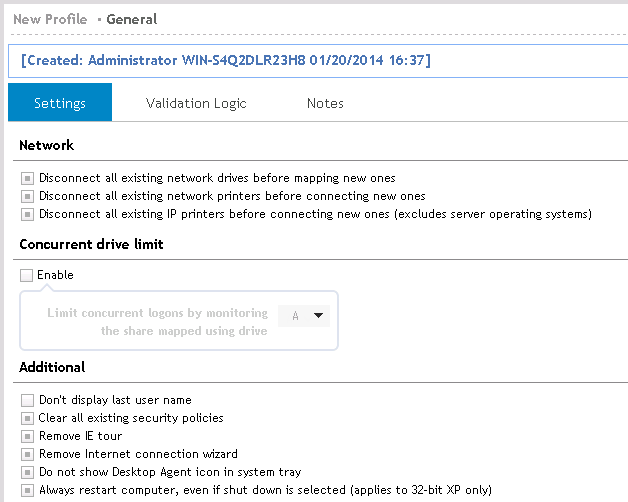Image resolution: width=628 pixels, height=502 pixels.
Task: Open the Notes tab
Action: coord(325,103)
